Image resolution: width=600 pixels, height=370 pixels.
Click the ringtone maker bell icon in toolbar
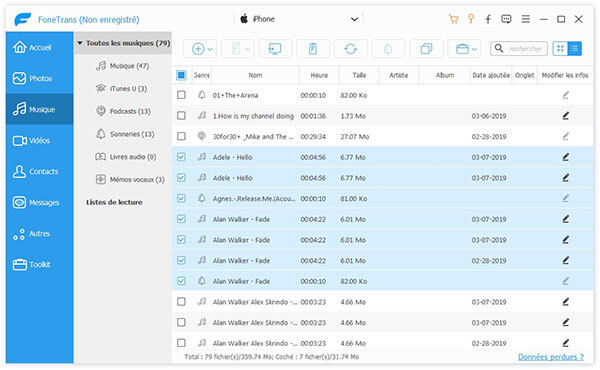pyautogui.click(x=388, y=49)
